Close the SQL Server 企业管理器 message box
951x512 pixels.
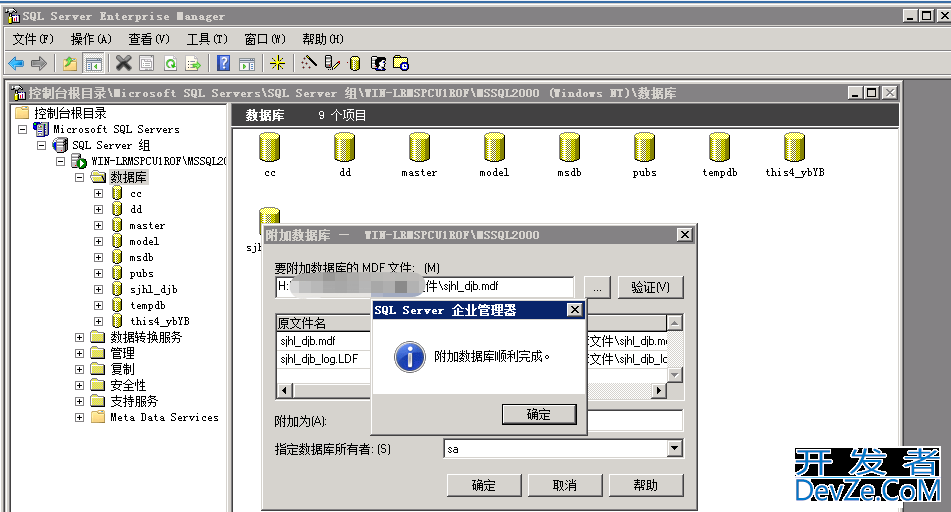(574, 310)
